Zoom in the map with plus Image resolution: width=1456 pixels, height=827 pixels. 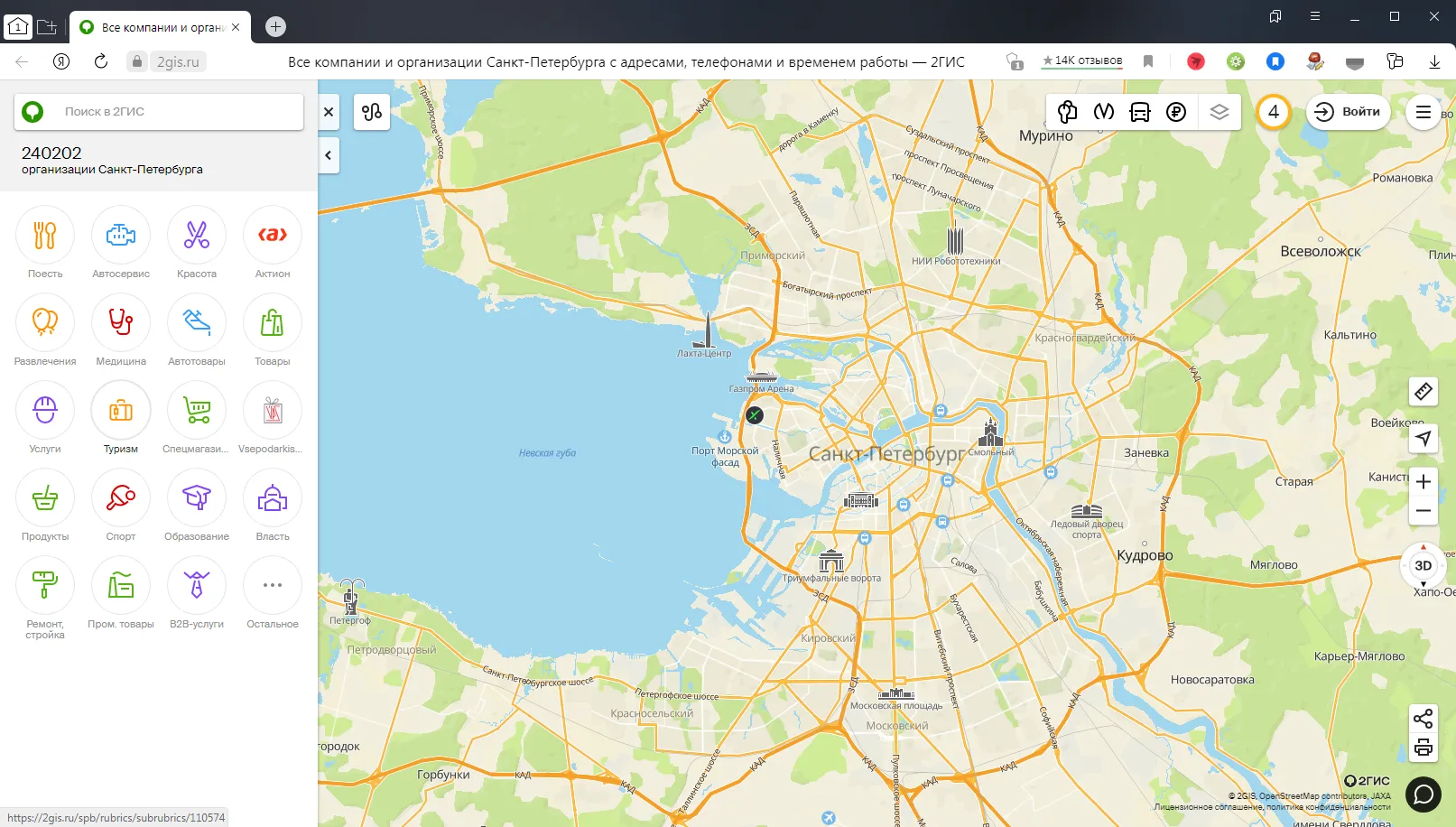(1424, 481)
